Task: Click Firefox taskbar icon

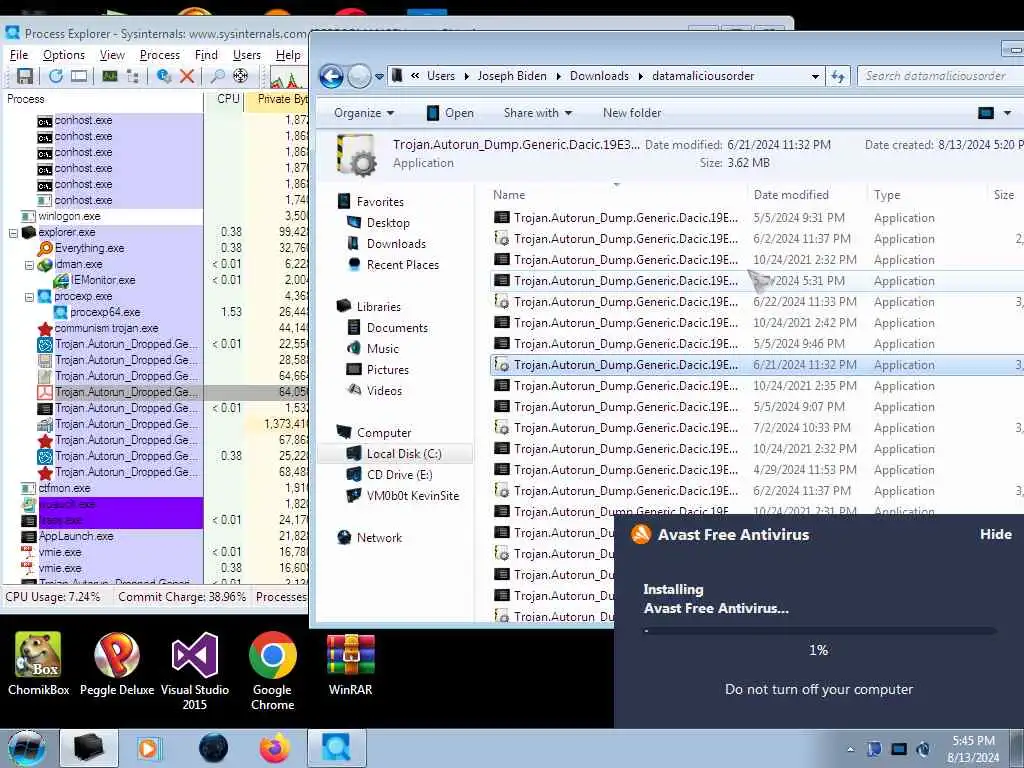Action: tap(274, 748)
